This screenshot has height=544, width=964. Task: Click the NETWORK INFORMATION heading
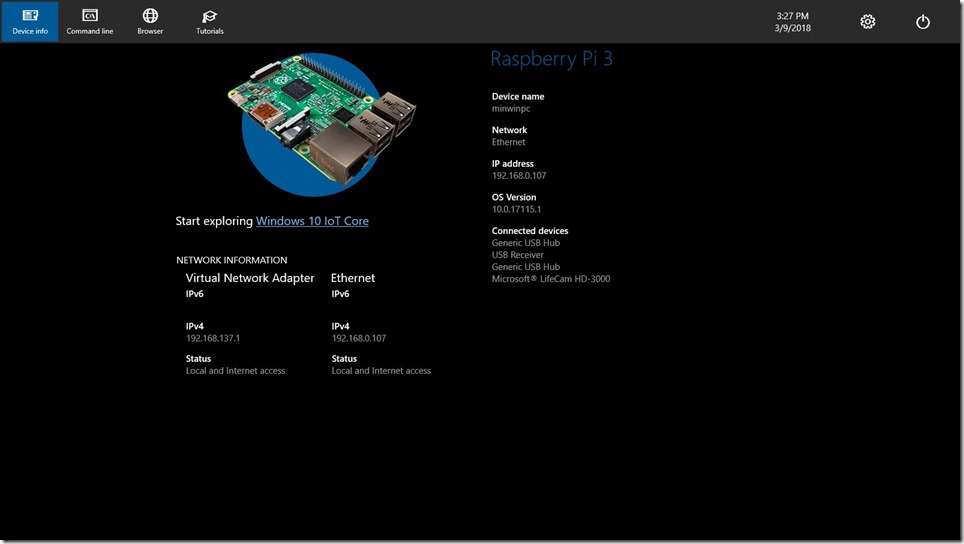pos(232,260)
